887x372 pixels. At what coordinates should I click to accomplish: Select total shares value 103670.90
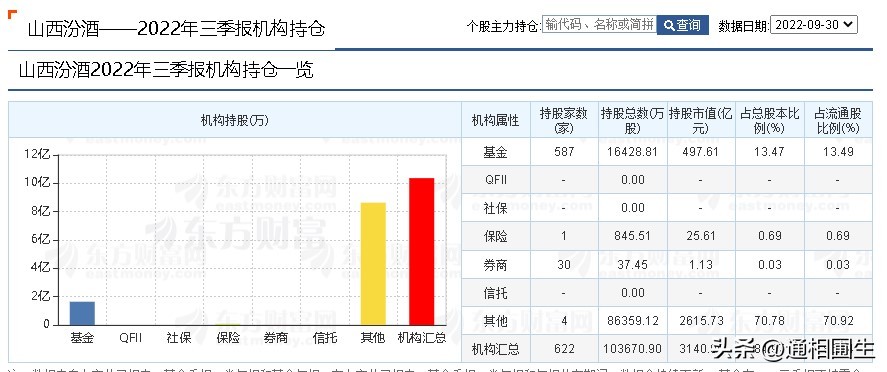632,350
